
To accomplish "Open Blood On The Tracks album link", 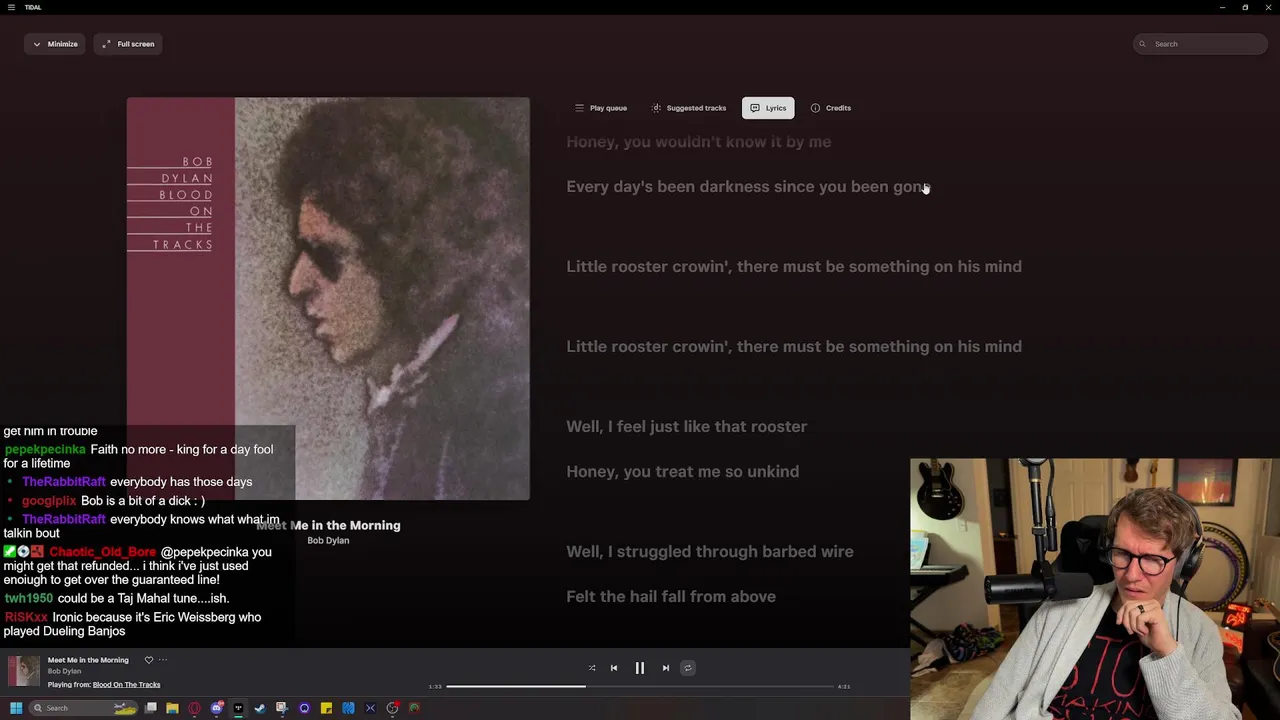I will point(126,685).
